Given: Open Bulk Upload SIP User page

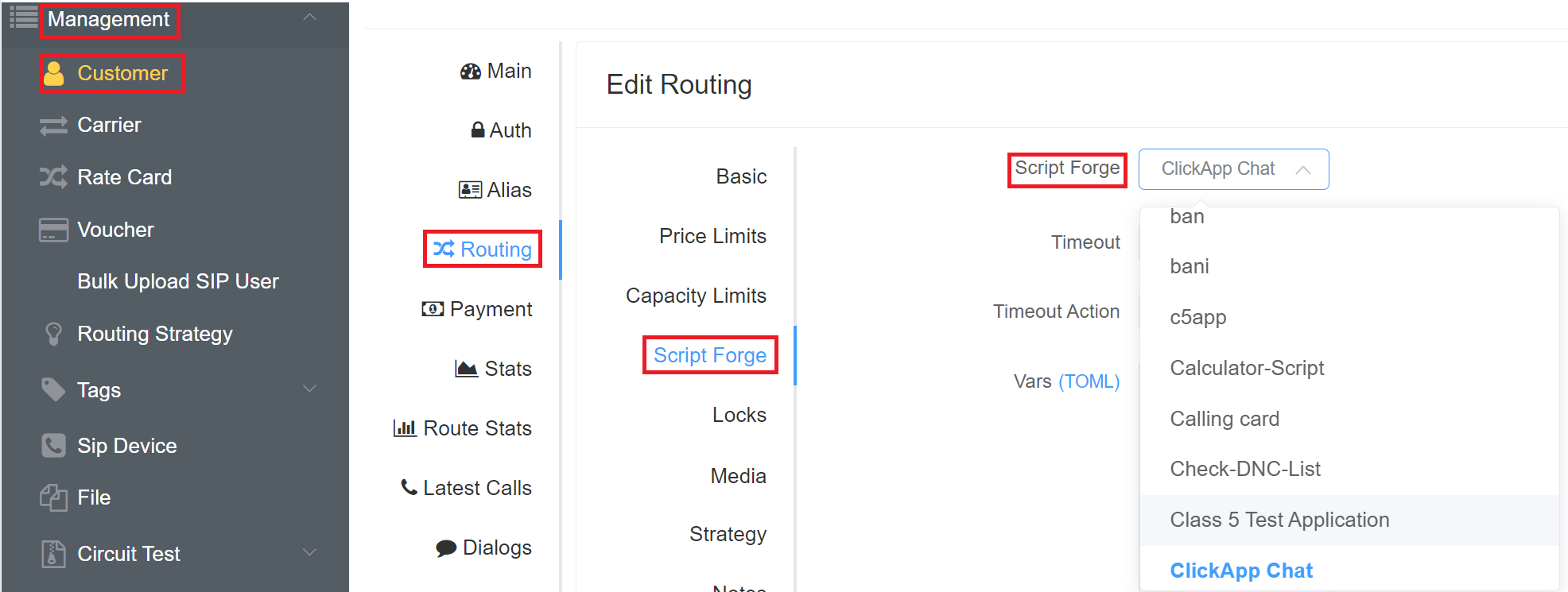Looking at the screenshot, I should (178, 281).
